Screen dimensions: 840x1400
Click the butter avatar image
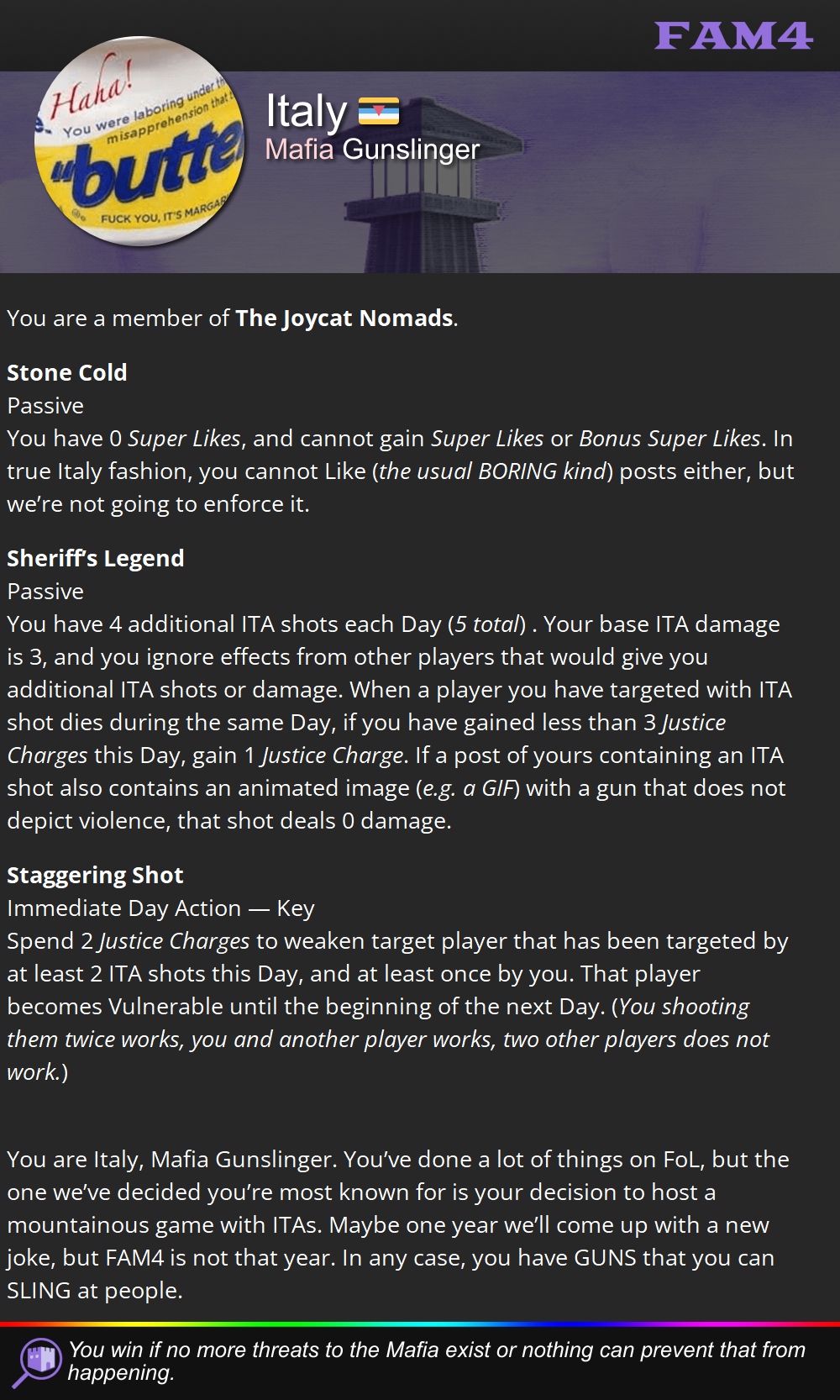[x=139, y=141]
